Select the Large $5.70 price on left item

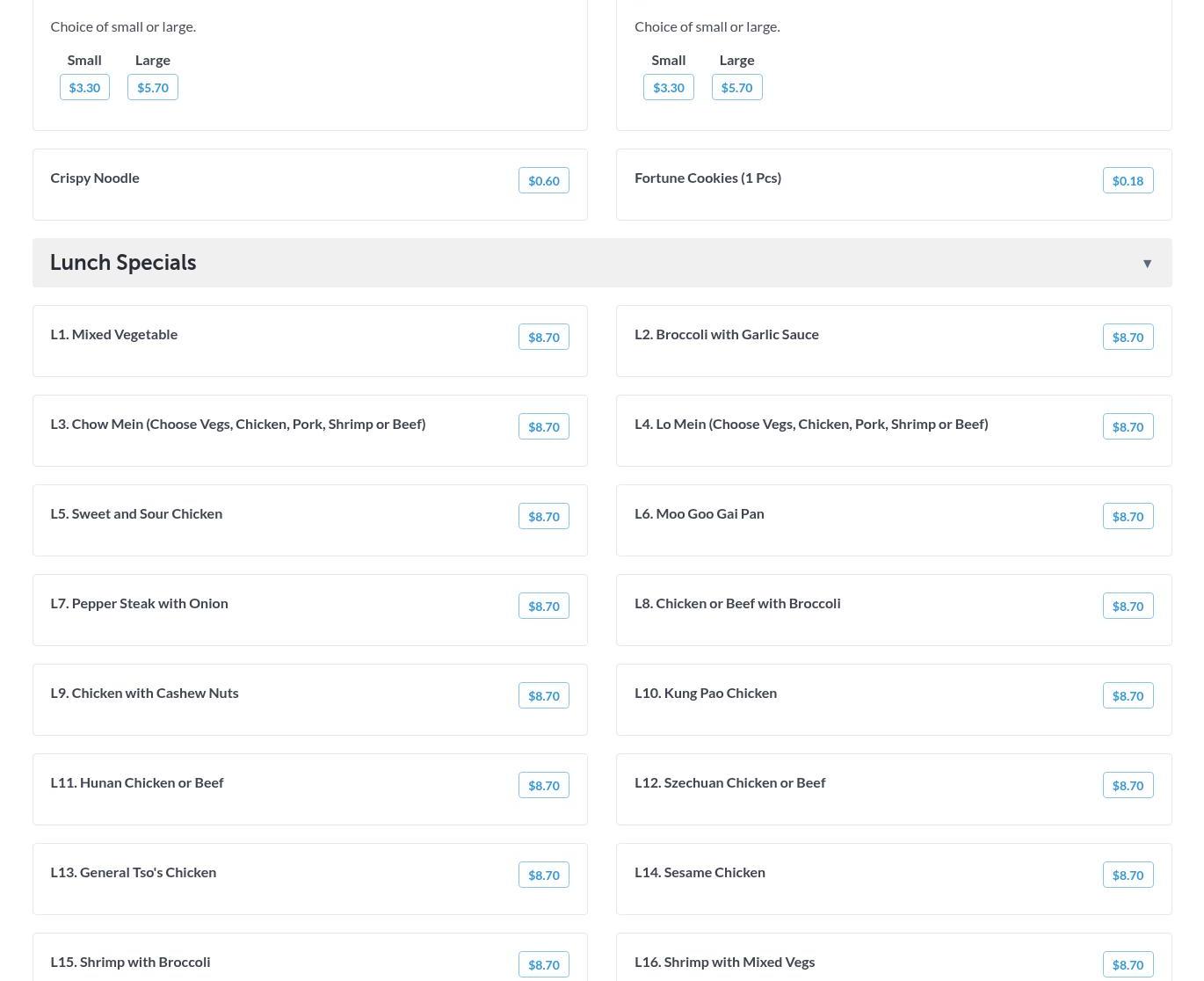pos(153,87)
